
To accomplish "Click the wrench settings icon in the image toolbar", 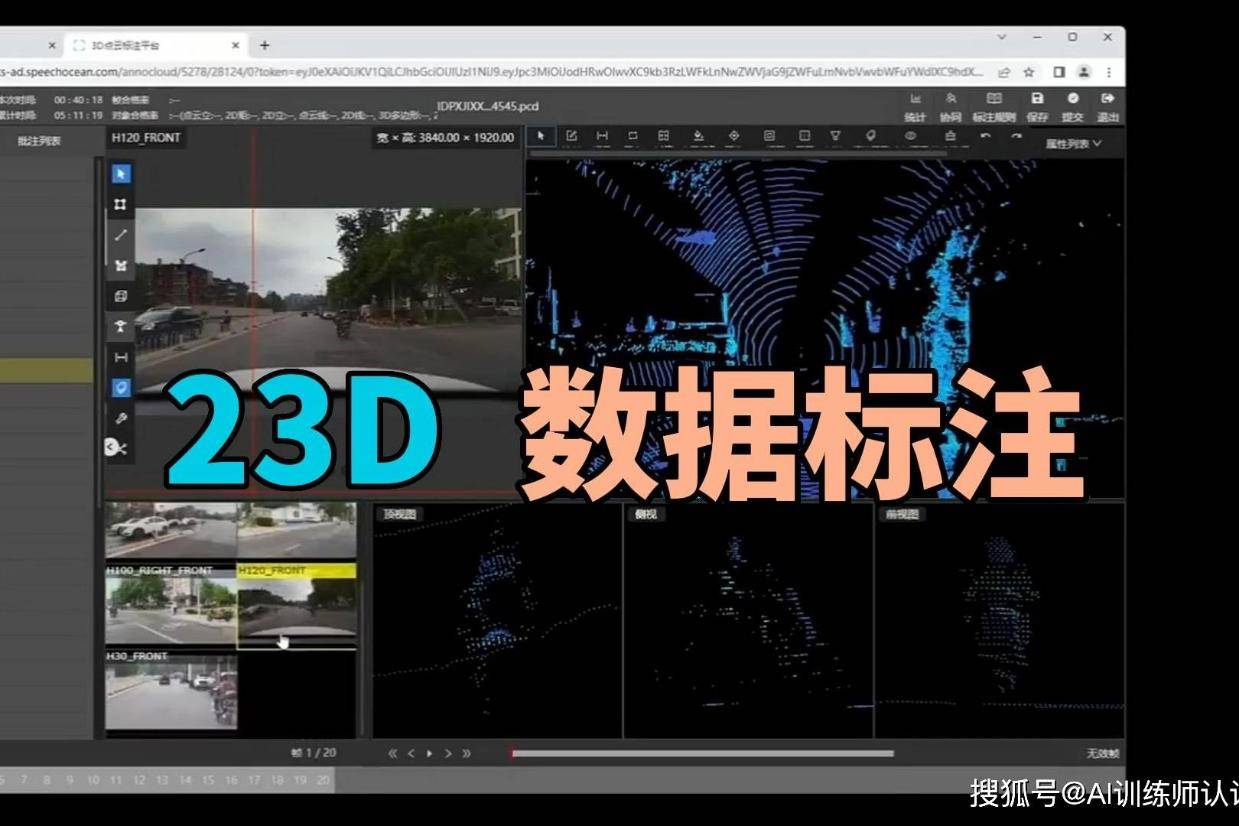I will (121, 418).
